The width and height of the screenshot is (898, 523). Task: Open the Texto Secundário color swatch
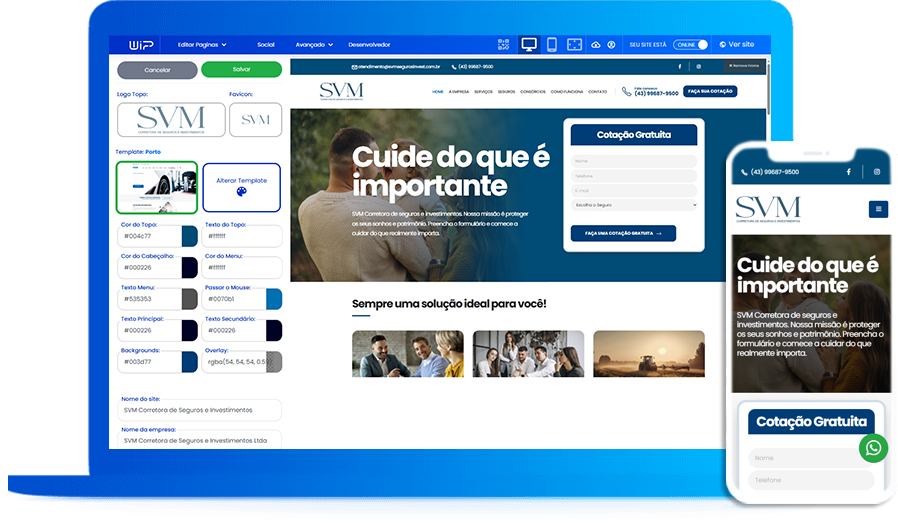pos(274,331)
